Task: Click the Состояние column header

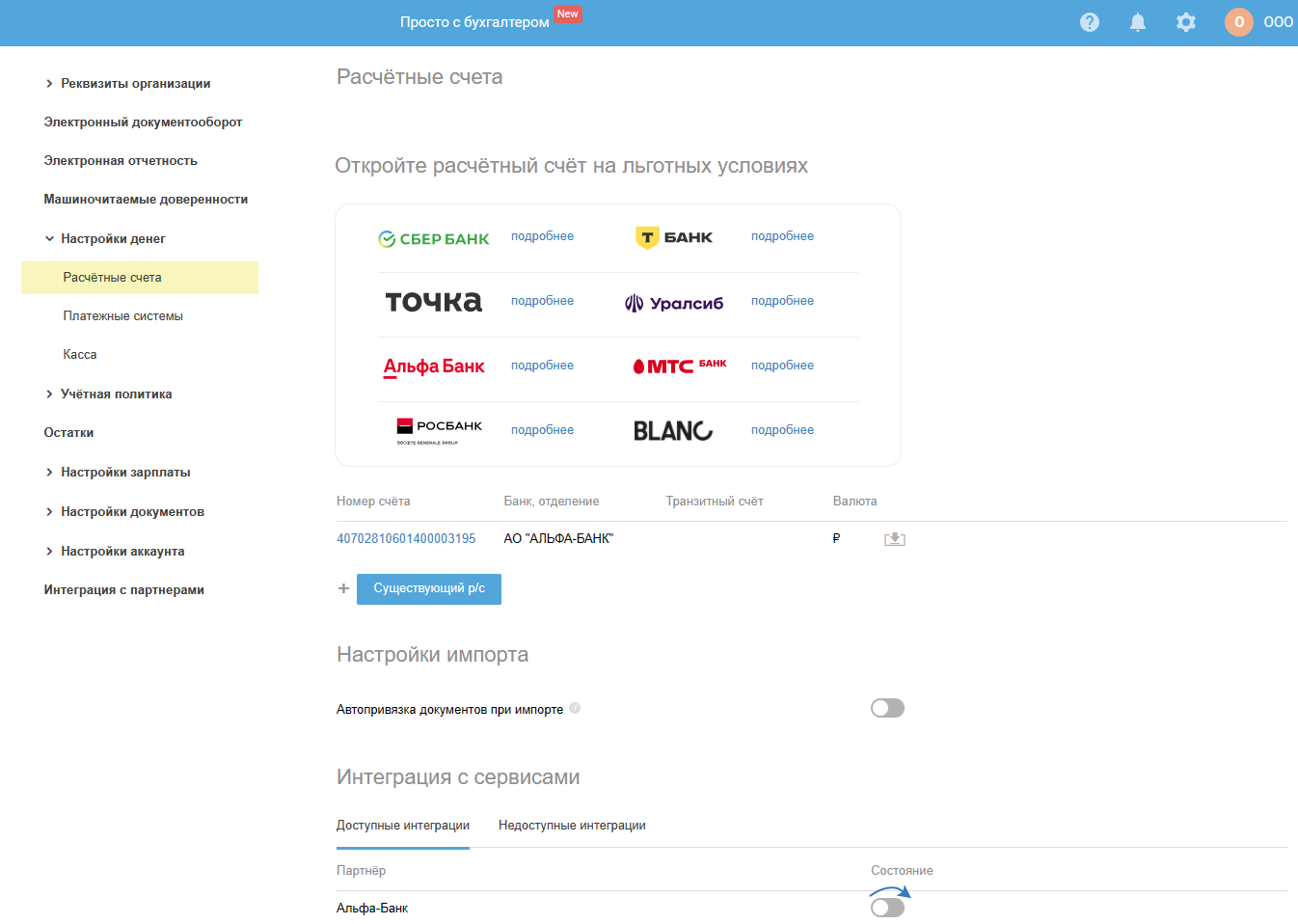Action: 902,871
